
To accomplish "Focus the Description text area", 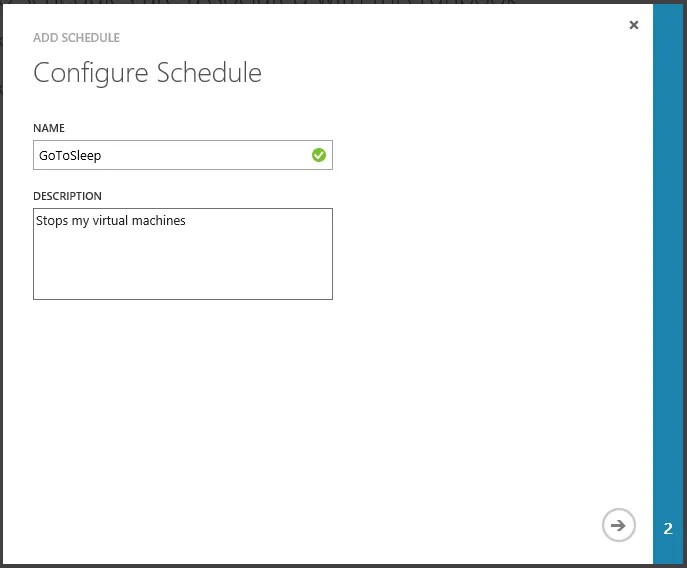I will click(x=183, y=254).
